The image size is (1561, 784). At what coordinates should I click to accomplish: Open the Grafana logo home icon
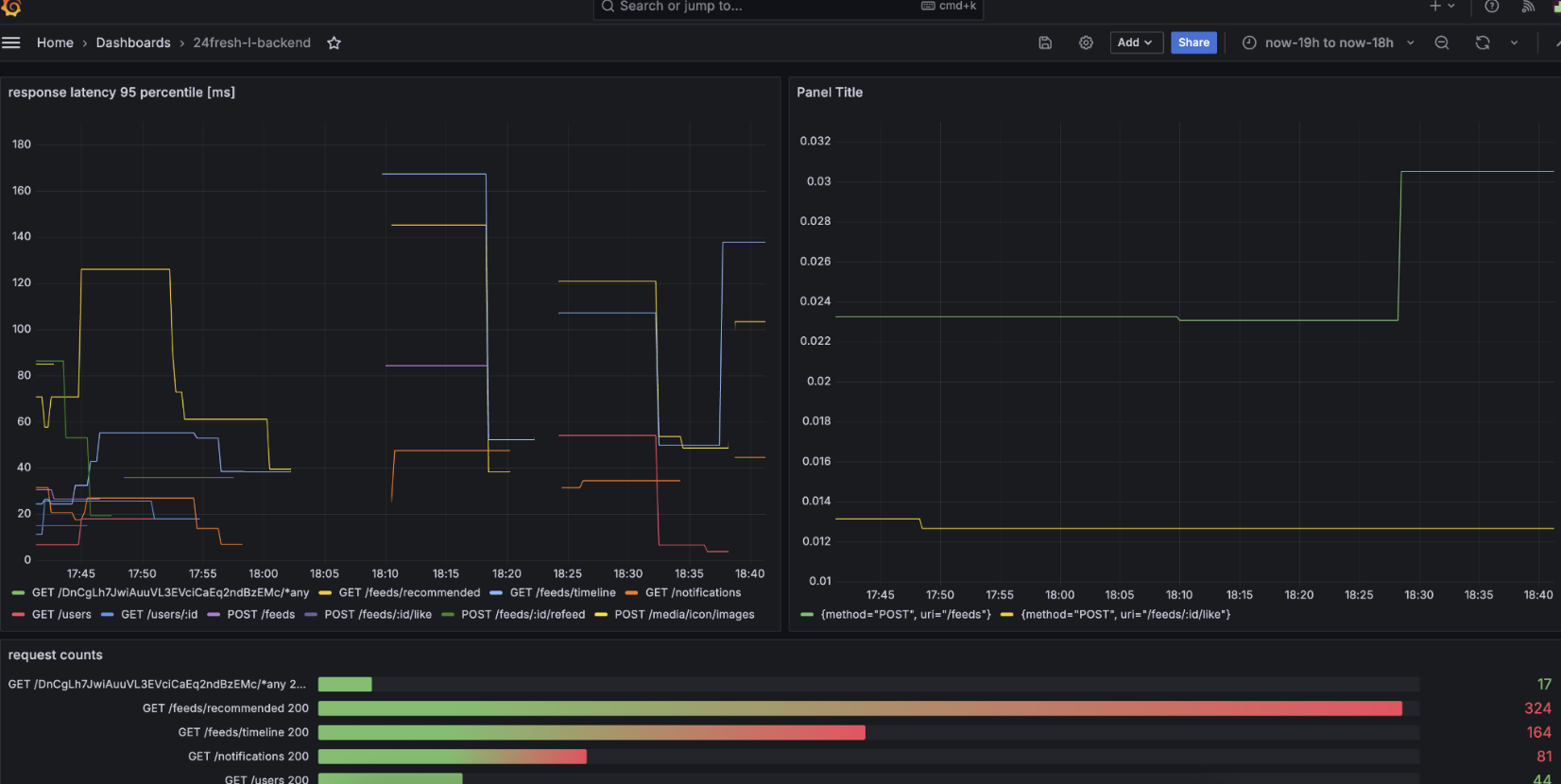tap(11, 8)
